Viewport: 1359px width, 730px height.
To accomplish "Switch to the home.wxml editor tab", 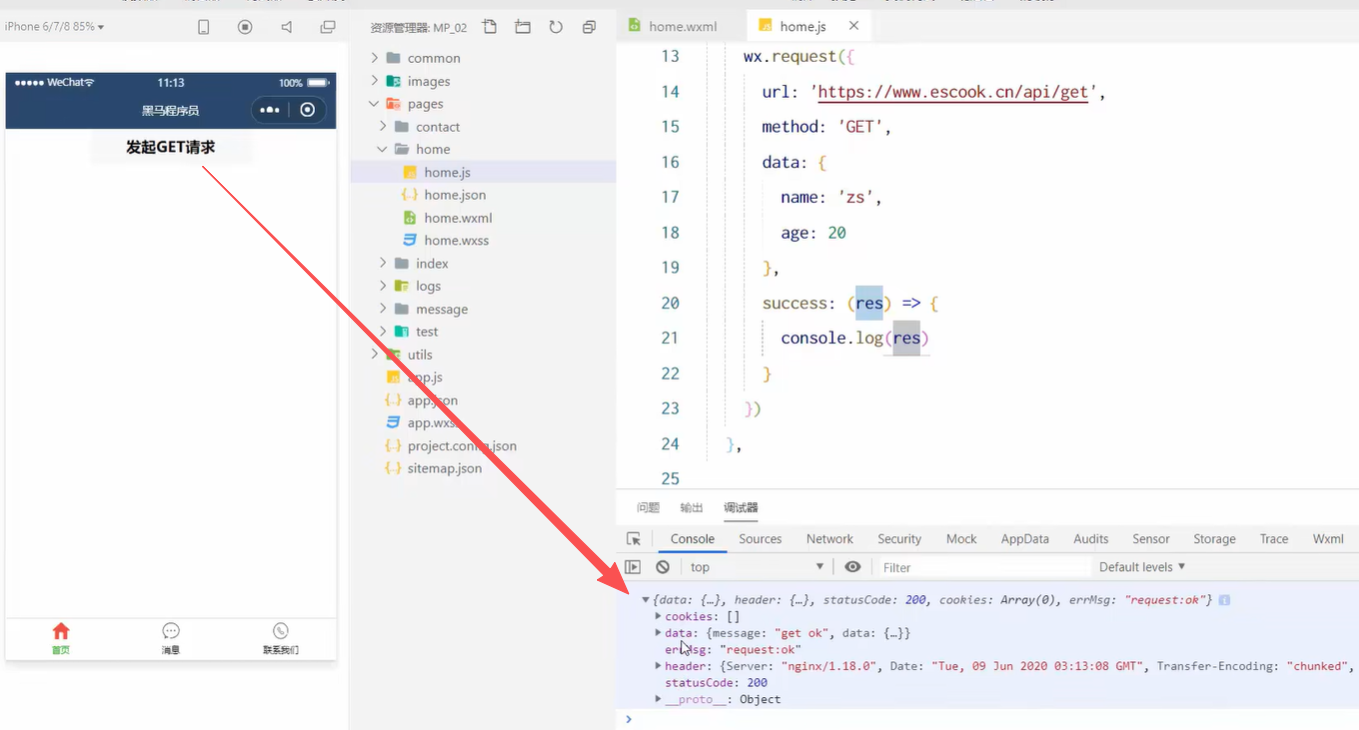I will coord(683,27).
